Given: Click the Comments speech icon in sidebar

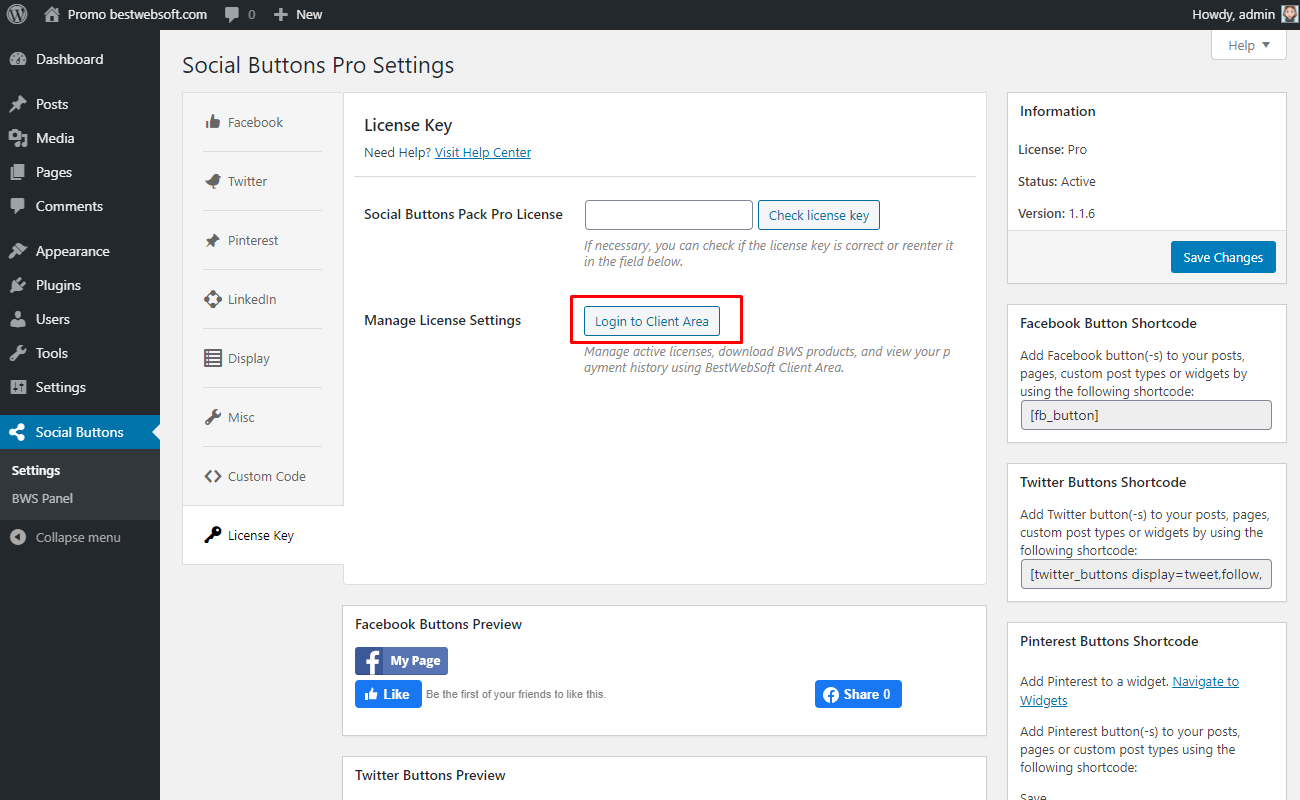Looking at the screenshot, I should (18, 206).
